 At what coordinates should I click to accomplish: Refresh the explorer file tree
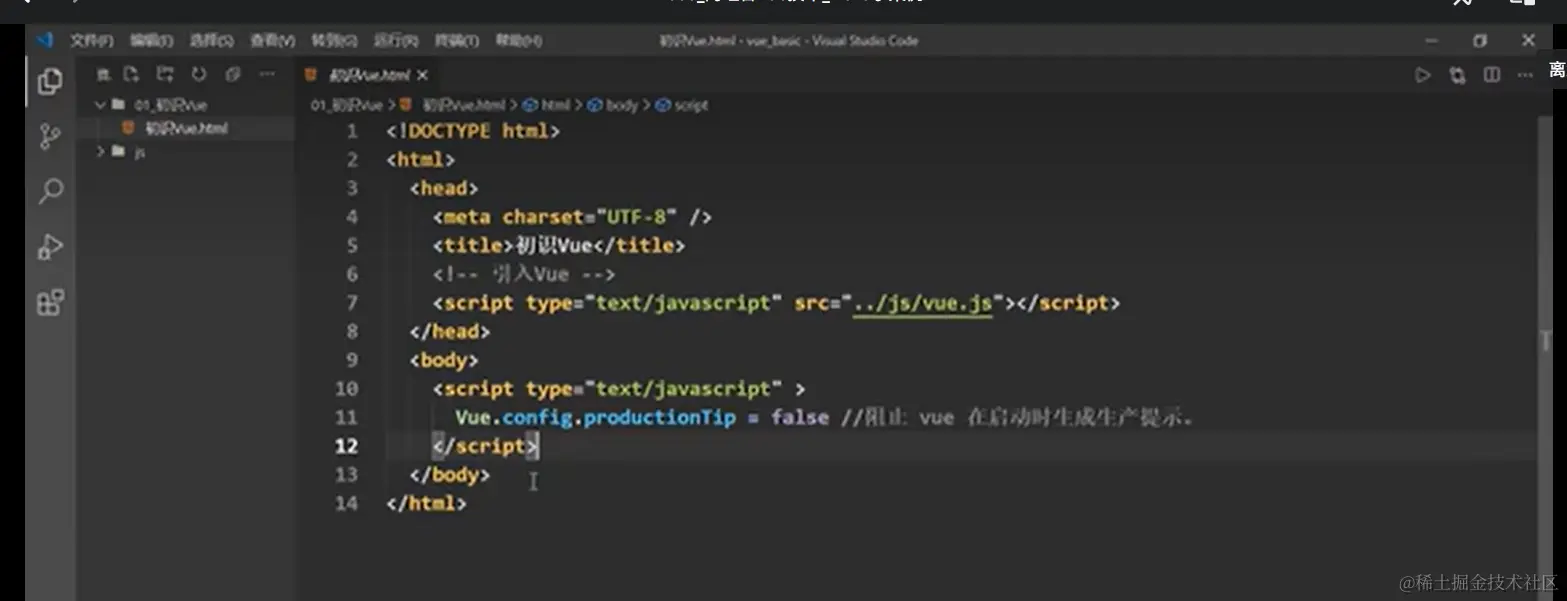(199, 75)
